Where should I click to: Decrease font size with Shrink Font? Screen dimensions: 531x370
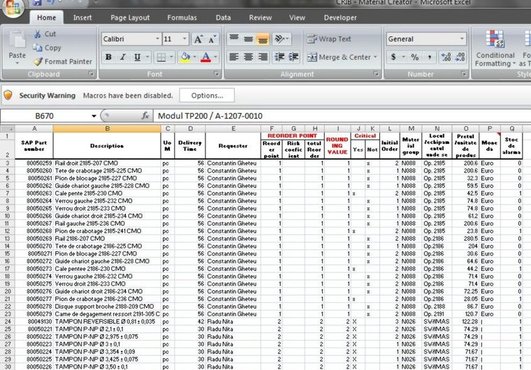pyautogui.click(x=212, y=39)
